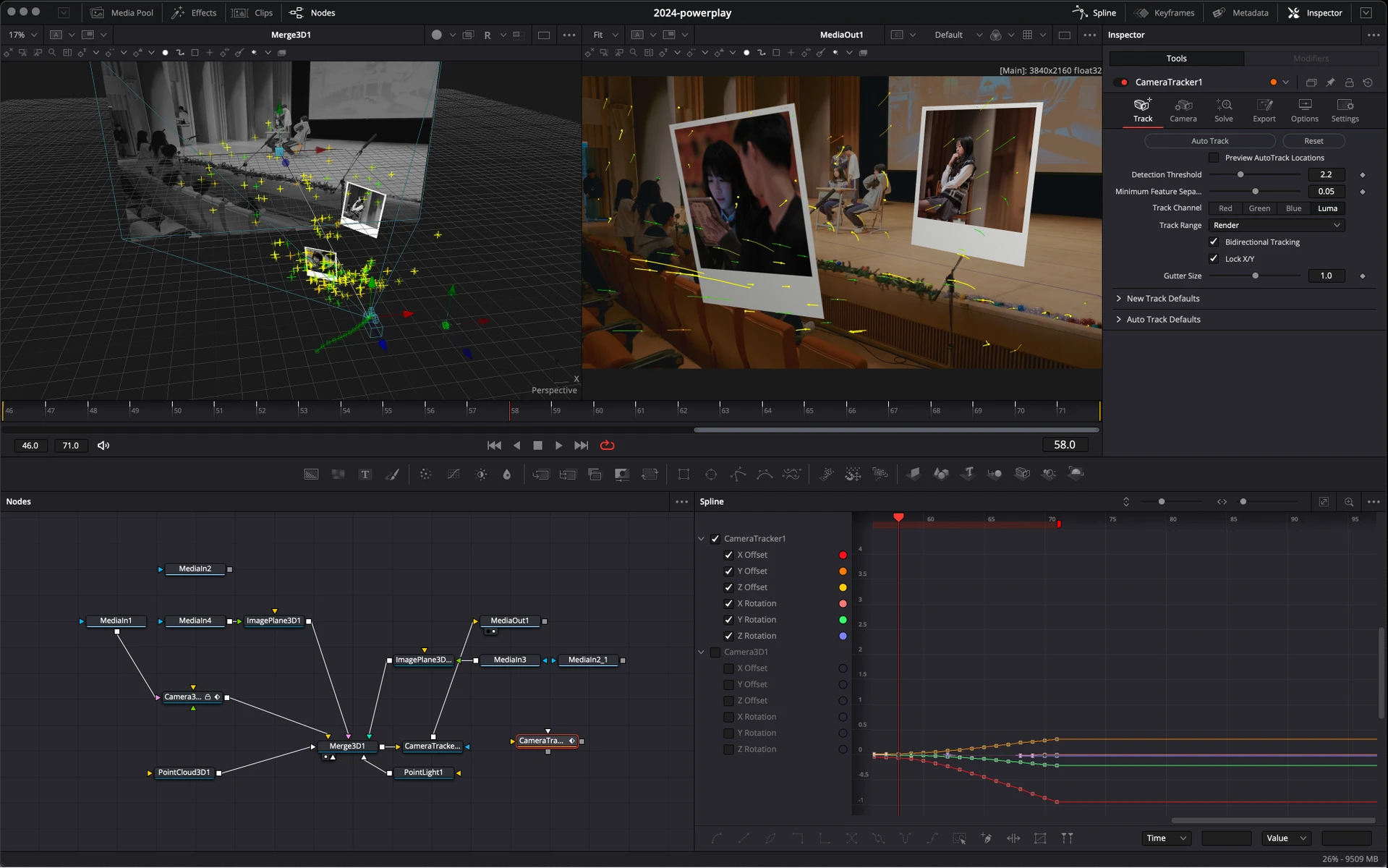Collapse the CameraTracker1 spline group
1388x868 pixels.
(x=700, y=538)
